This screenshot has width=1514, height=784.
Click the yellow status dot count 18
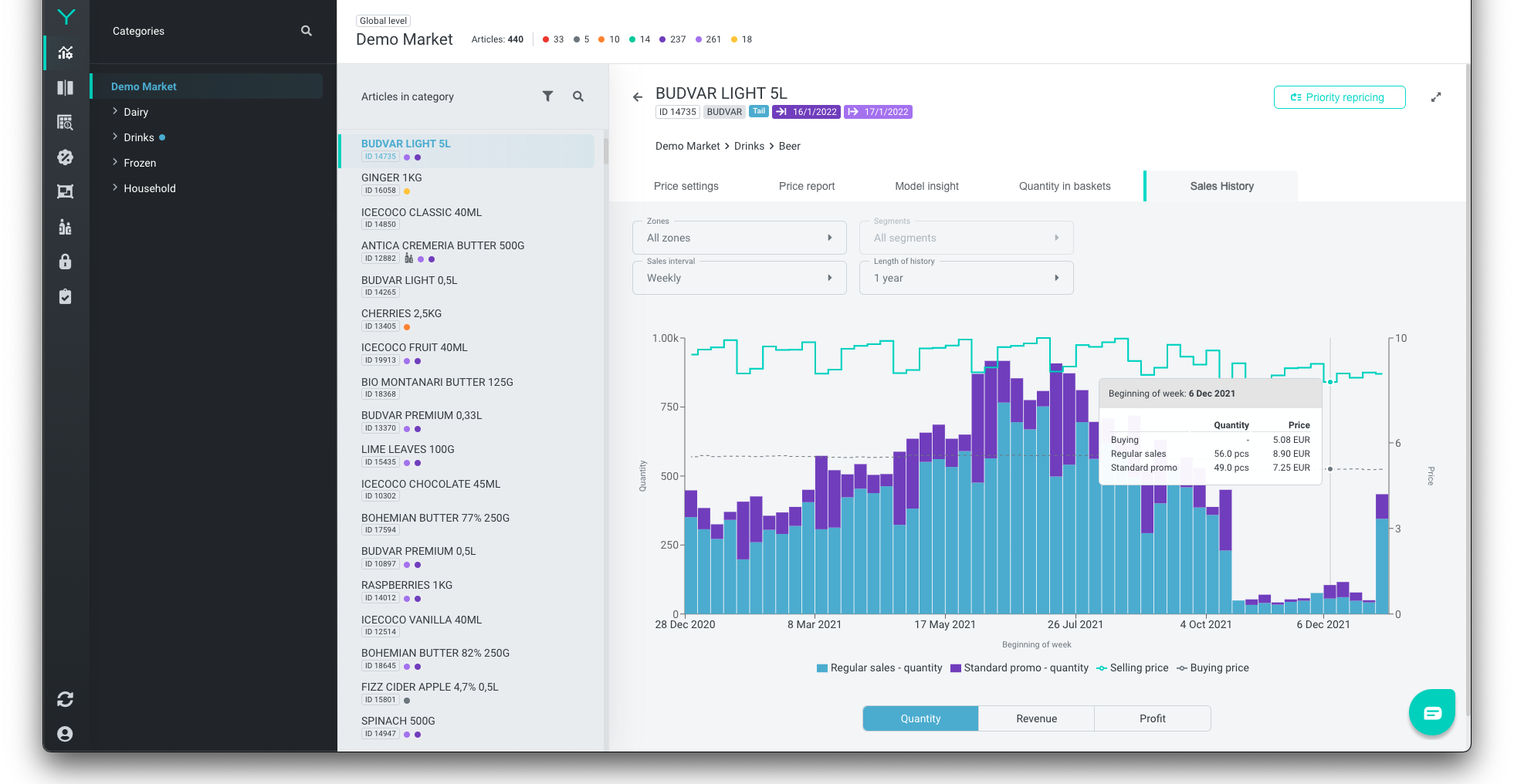[742, 39]
